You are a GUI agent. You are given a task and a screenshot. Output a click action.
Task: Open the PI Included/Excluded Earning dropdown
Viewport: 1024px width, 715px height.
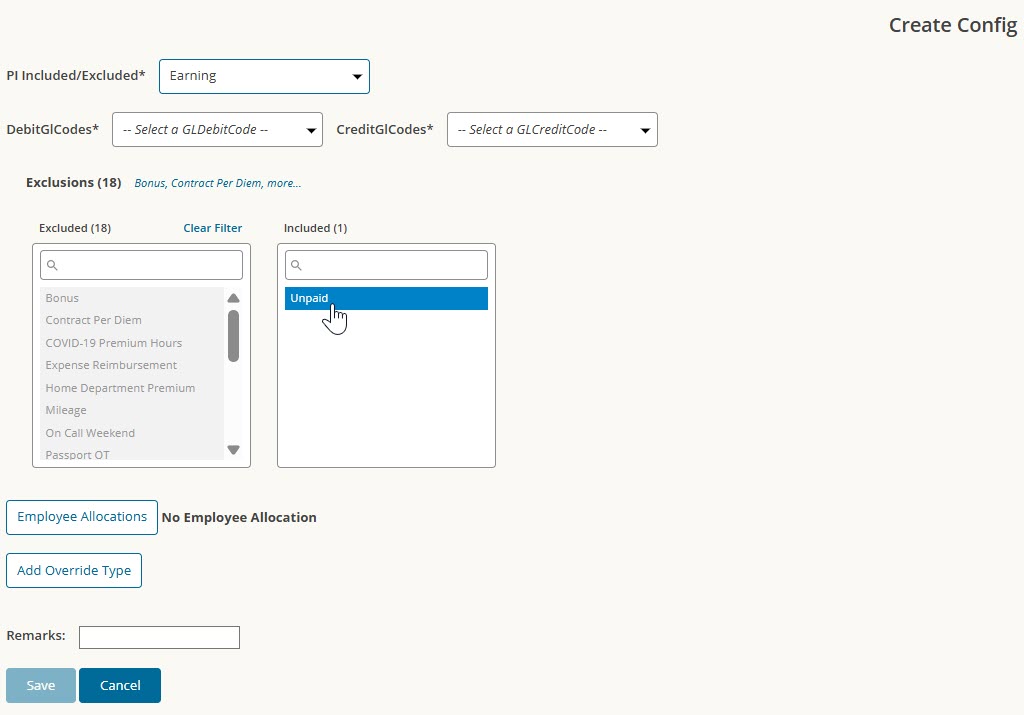264,76
